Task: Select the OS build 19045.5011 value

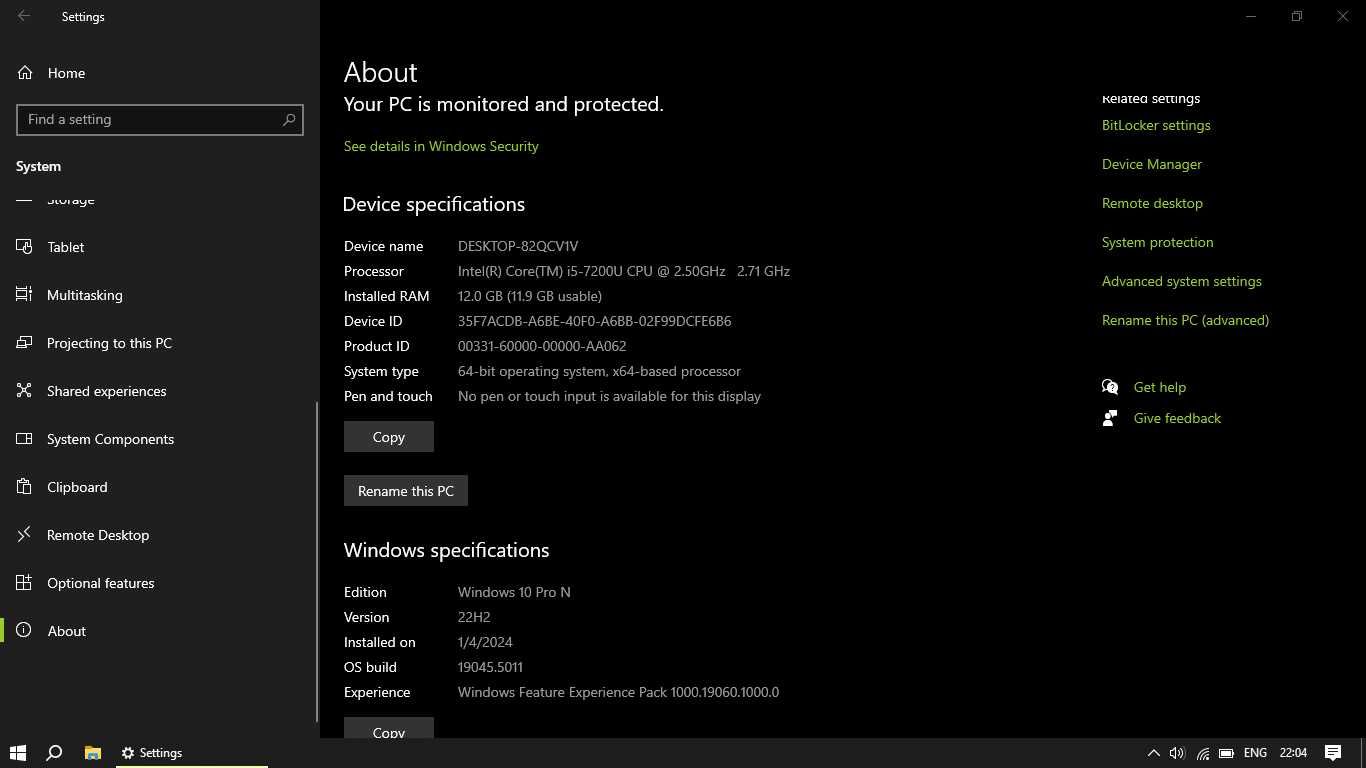Action: (x=490, y=667)
